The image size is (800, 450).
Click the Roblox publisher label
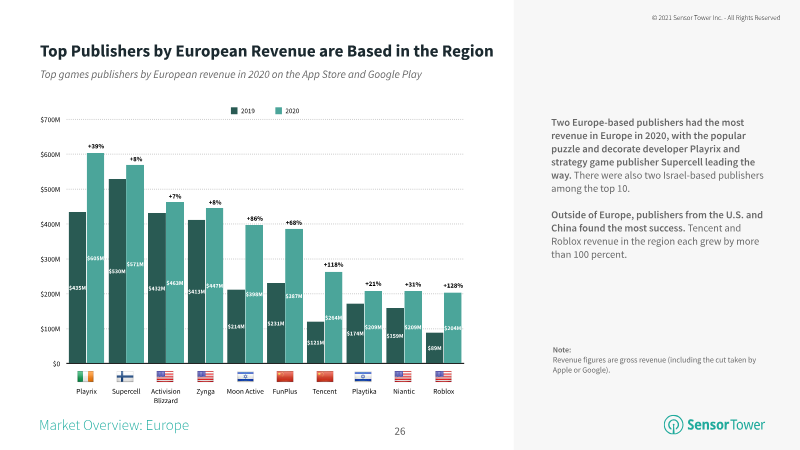pyautogui.click(x=443, y=391)
